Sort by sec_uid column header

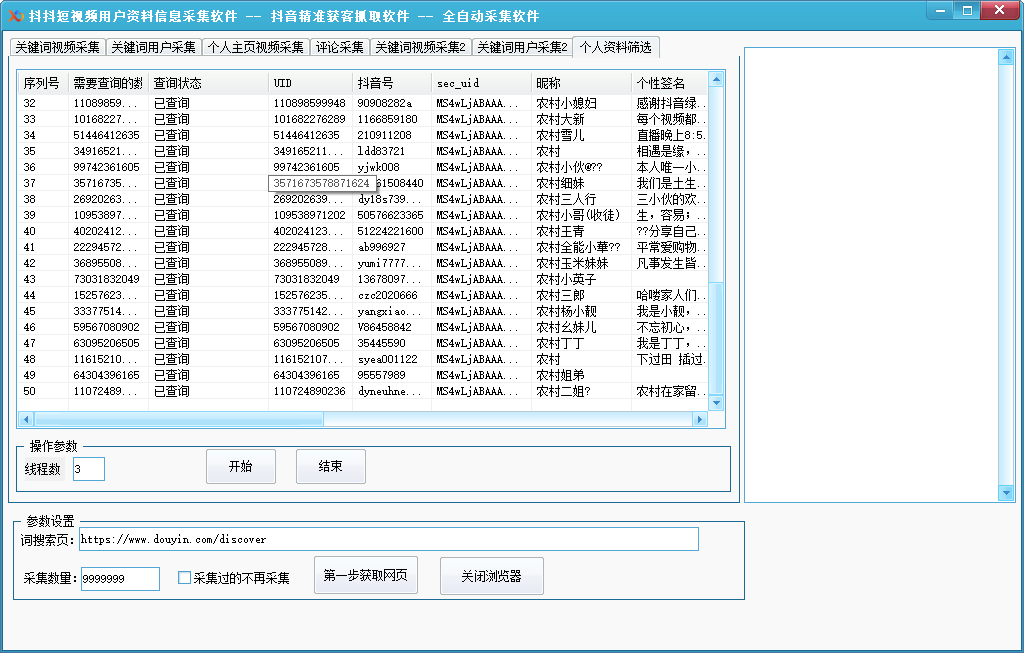[481, 83]
